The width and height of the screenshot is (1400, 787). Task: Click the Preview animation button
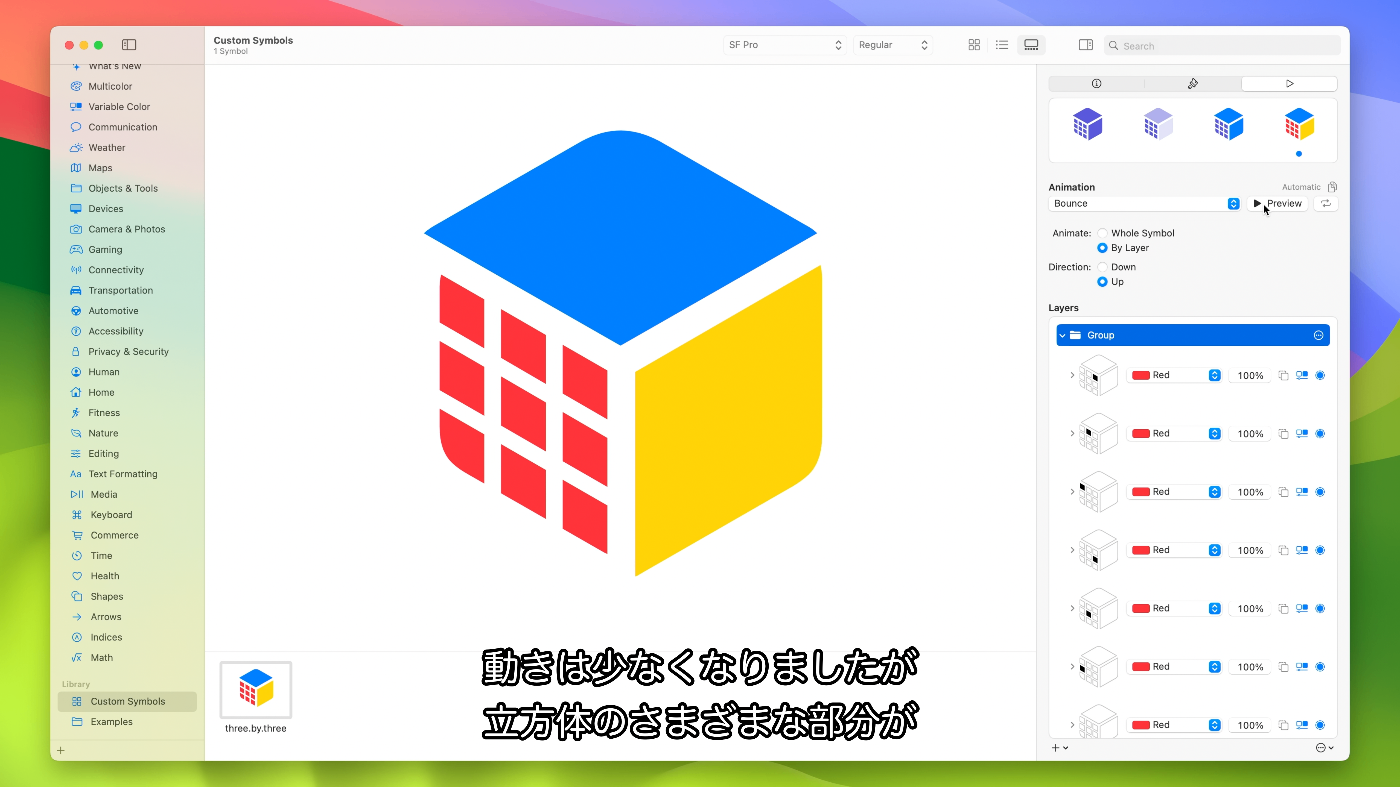[1277, 203]
